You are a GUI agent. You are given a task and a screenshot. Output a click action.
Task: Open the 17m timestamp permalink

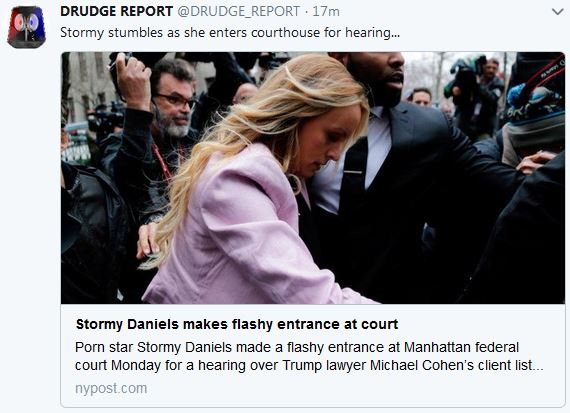coord(326,11)
